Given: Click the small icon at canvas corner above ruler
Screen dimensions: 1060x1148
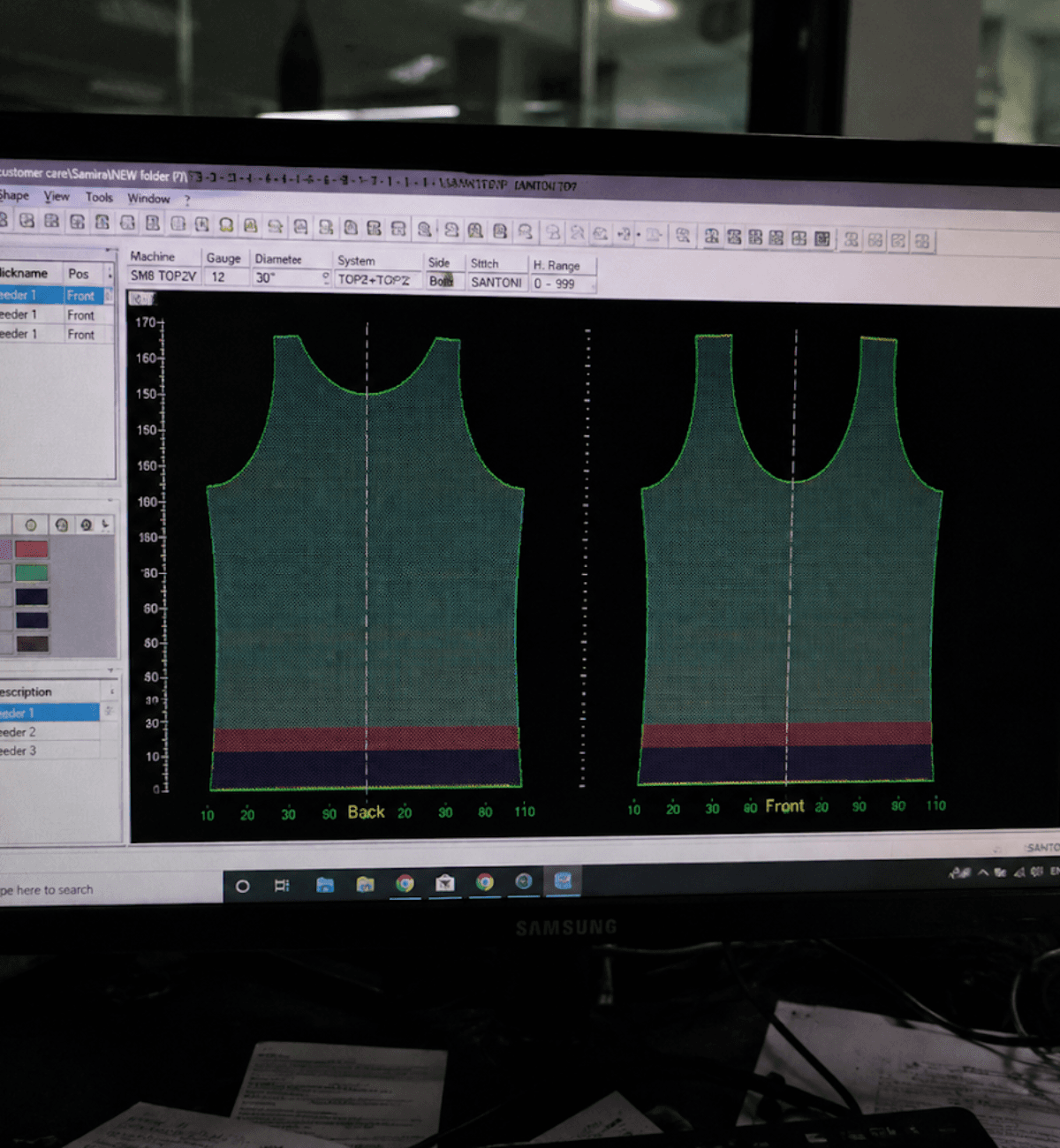Looking at the screenshot, I should (x=141, y=298).
